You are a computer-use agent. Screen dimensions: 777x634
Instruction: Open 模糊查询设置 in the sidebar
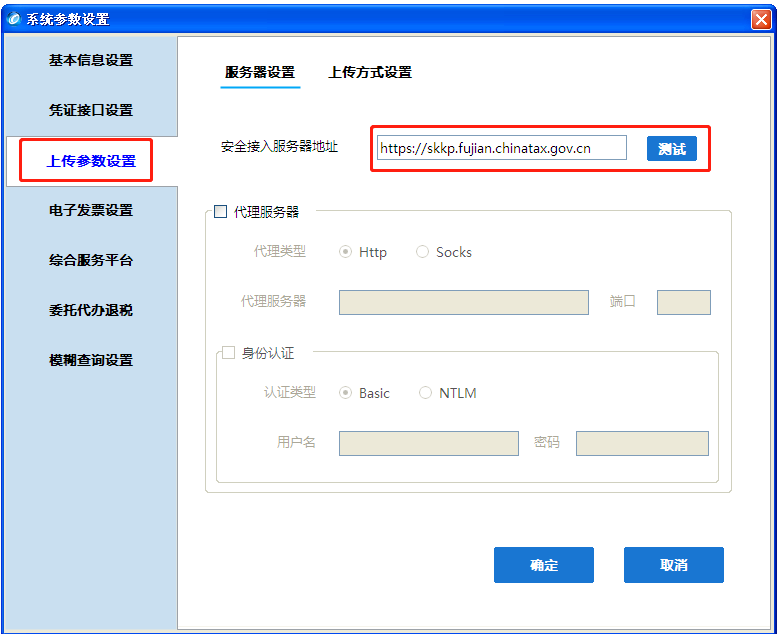click(91, 360)
